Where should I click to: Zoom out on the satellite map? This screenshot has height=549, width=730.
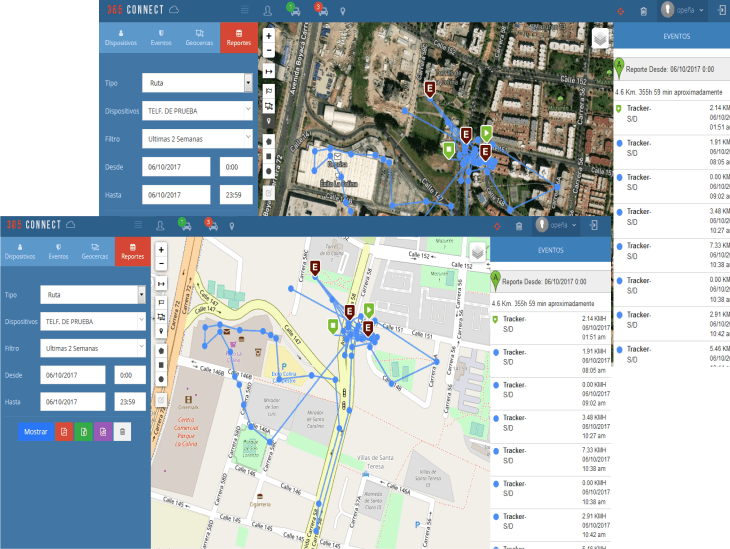tap(269, 51)
